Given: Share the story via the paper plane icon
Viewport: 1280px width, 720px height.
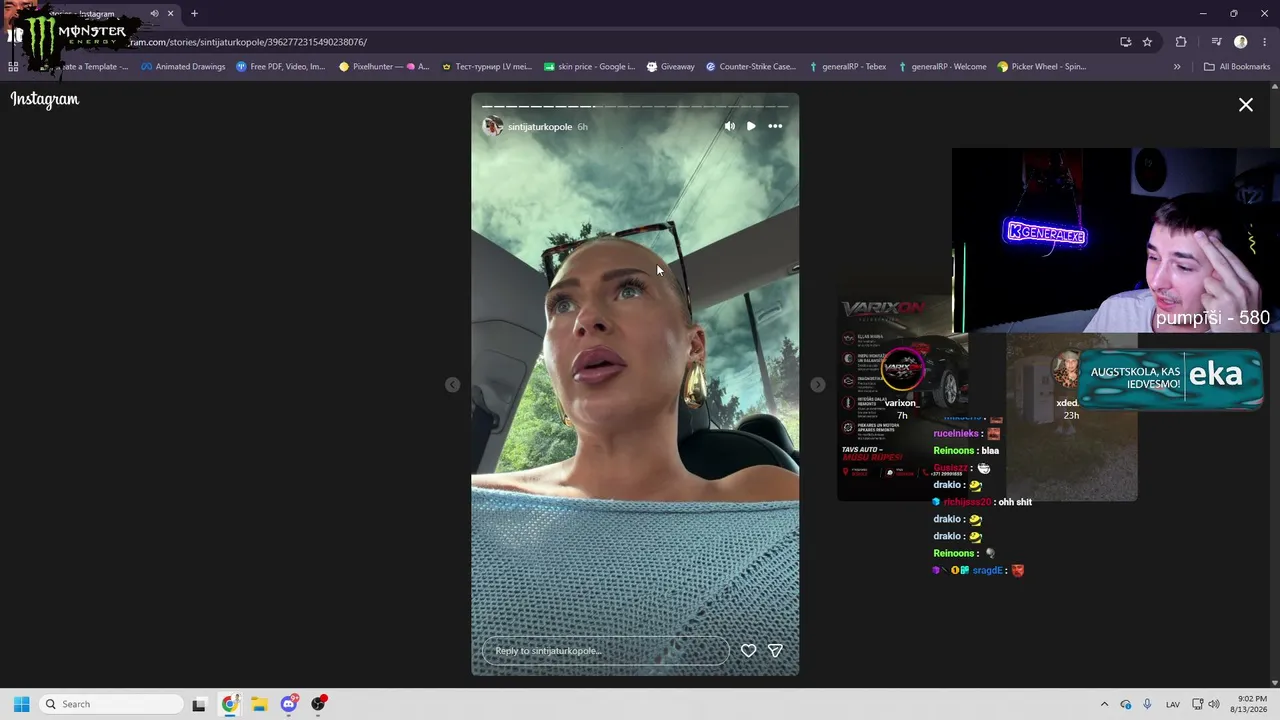Looking at the screenshot, I should coord(775,650).
